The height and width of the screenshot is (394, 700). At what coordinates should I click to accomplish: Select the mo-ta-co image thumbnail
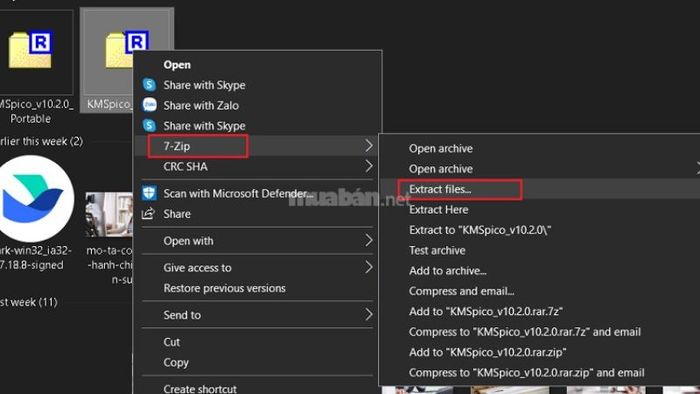109,215
